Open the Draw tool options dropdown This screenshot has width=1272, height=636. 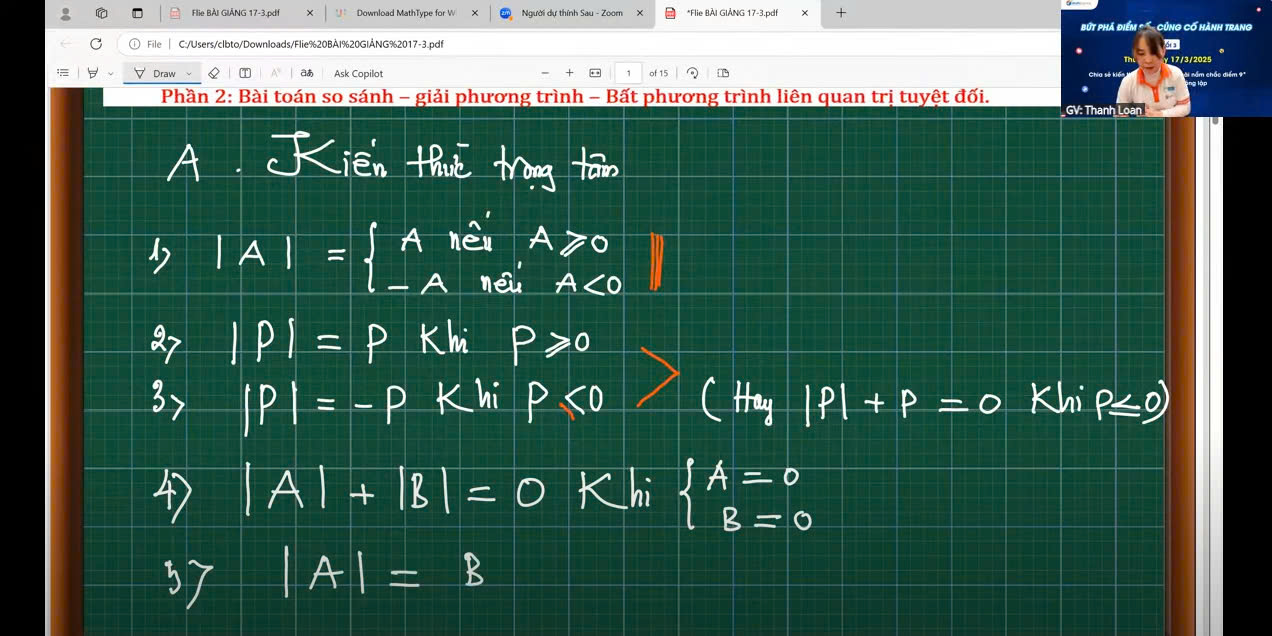tap(189, 73)
